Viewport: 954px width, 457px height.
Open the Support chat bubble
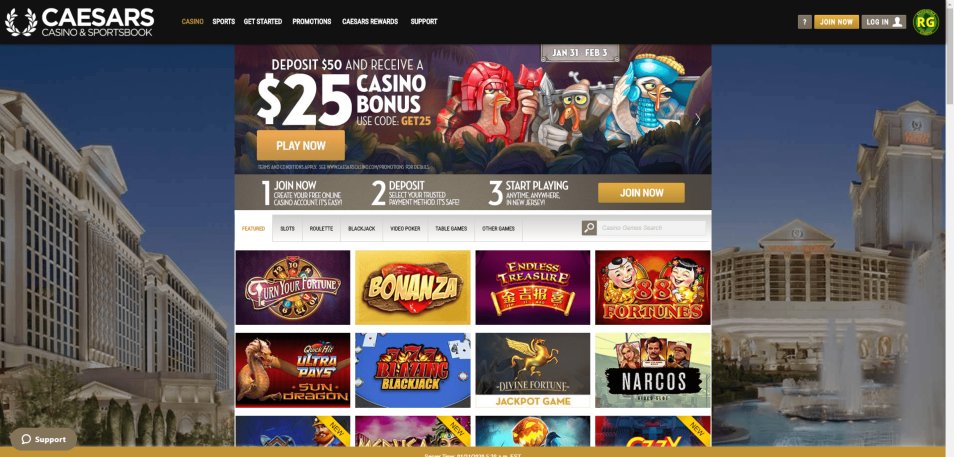(x=43, y=439)
